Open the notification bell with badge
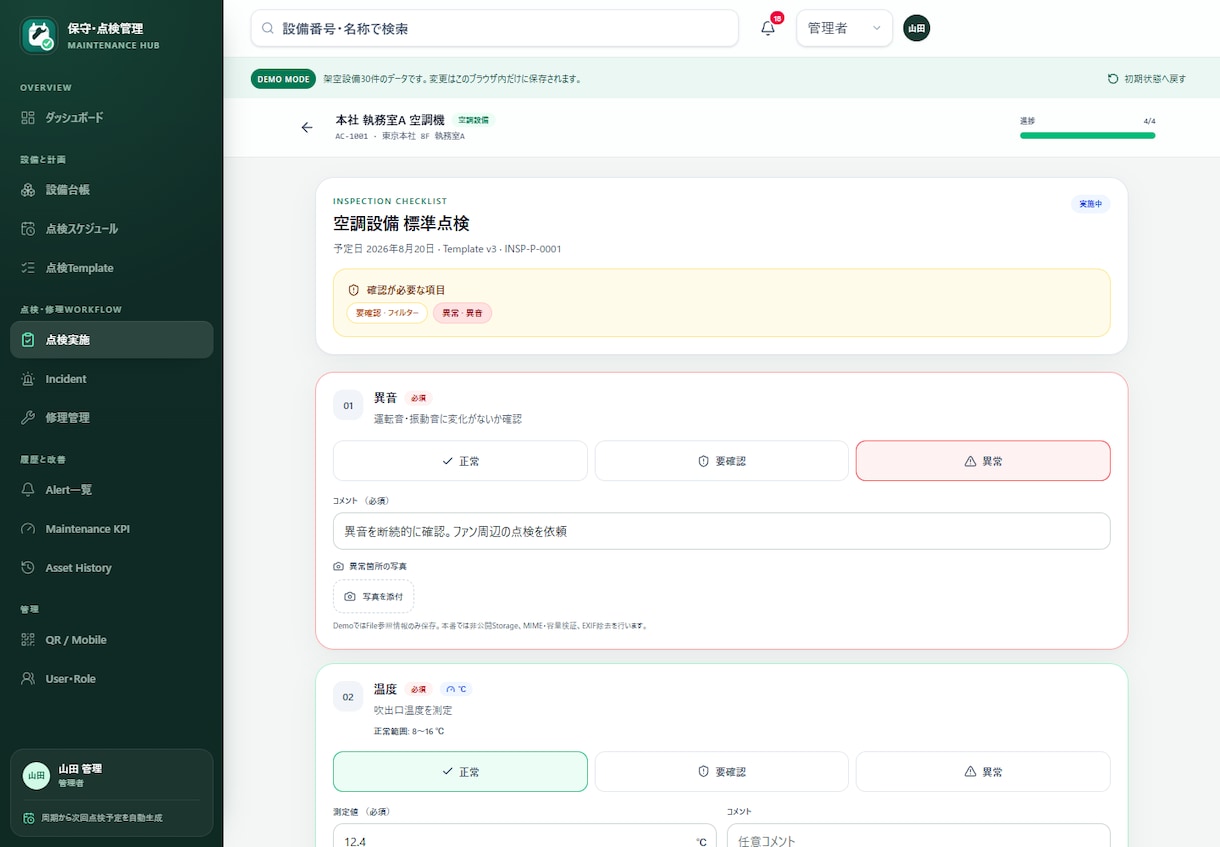The image size is (1220, 847). coord(768,28)
